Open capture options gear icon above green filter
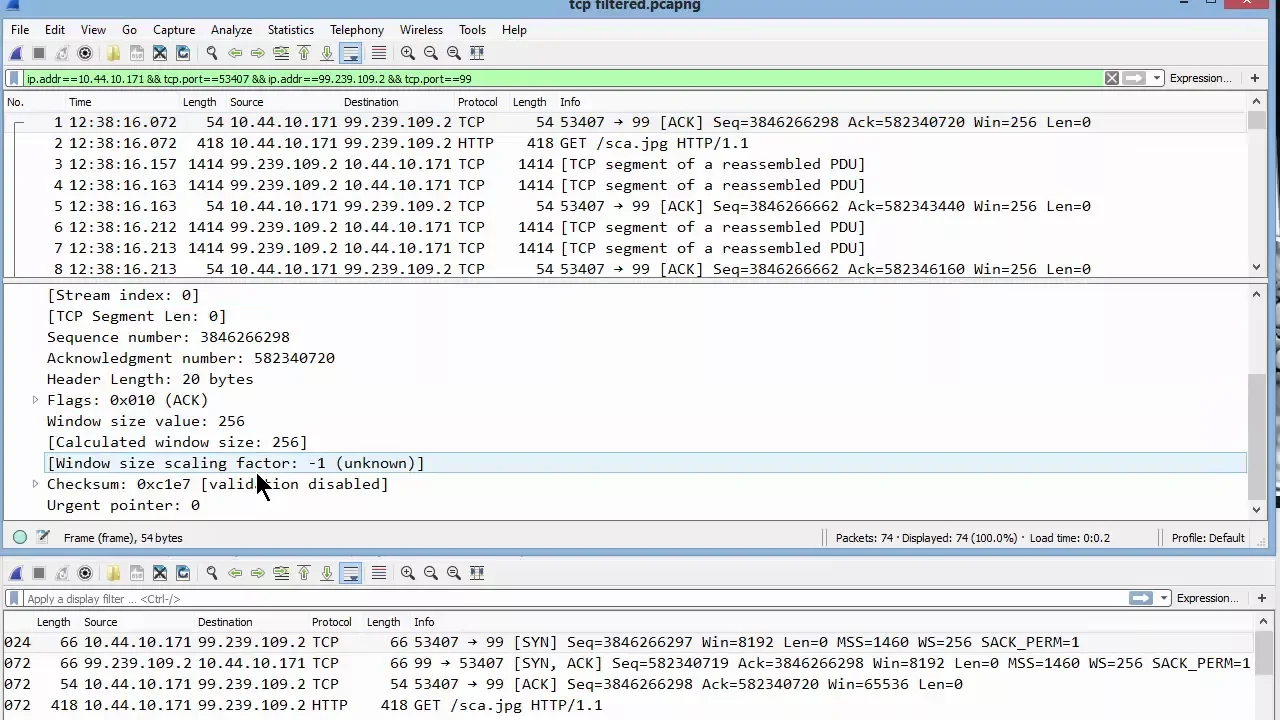The height and width of the screenshot is (720, 1280). point(85,53)
